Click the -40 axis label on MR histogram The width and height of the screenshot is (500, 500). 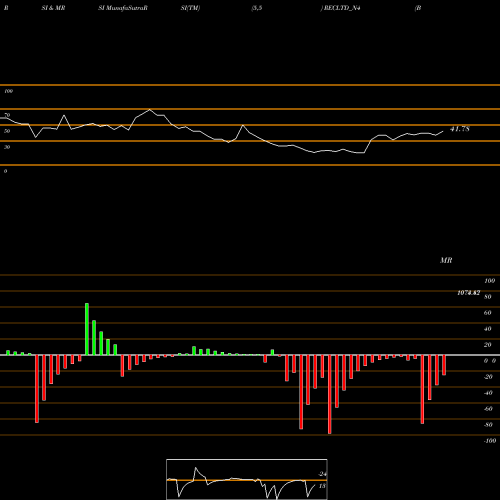[x=488, y=393]
